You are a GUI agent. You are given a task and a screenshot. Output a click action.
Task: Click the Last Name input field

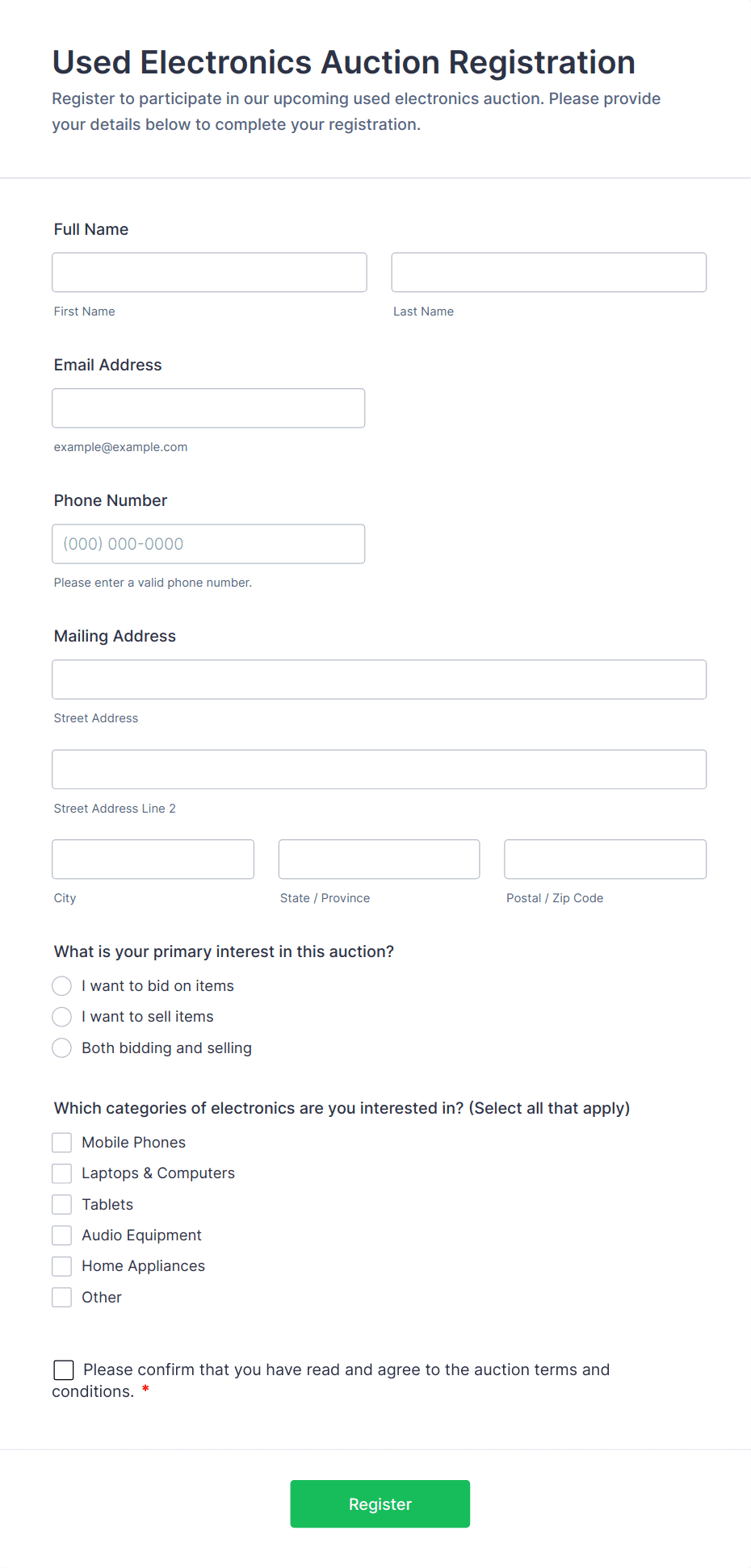click(x=548, y=273)
